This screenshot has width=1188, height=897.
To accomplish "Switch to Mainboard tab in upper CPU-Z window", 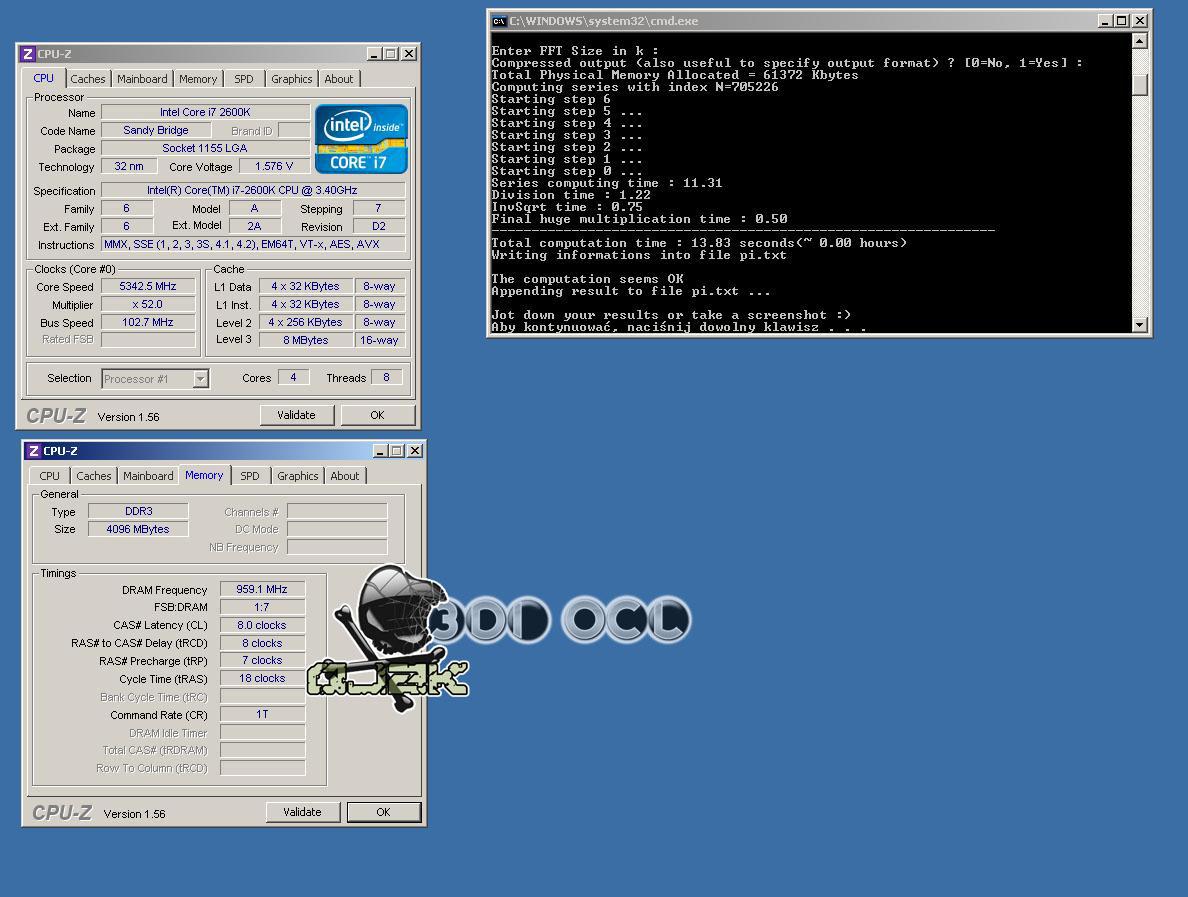I will [142, 79].
